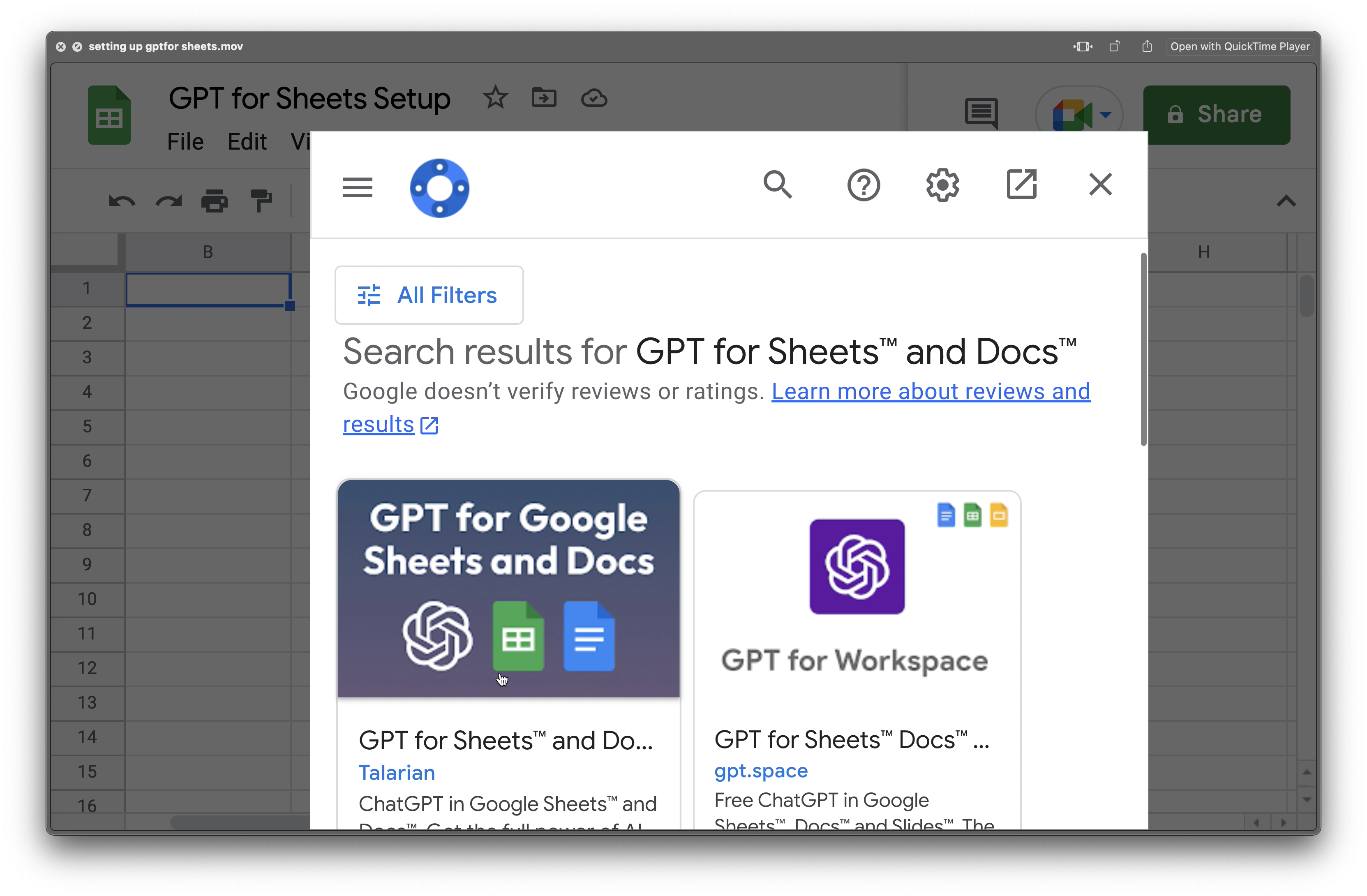The width and height of the screenshot is (1367, 896).
Task: Click the marketplace search magnifier icon
Action: tap(778, 185)
